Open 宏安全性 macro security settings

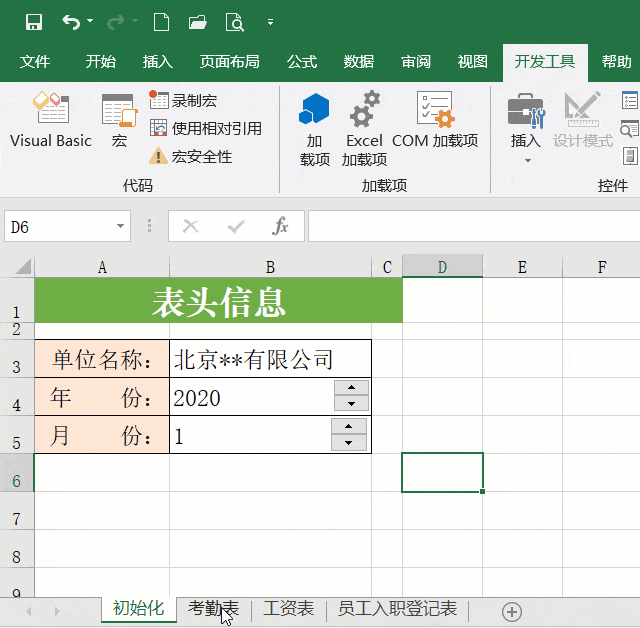pos(191,156)
